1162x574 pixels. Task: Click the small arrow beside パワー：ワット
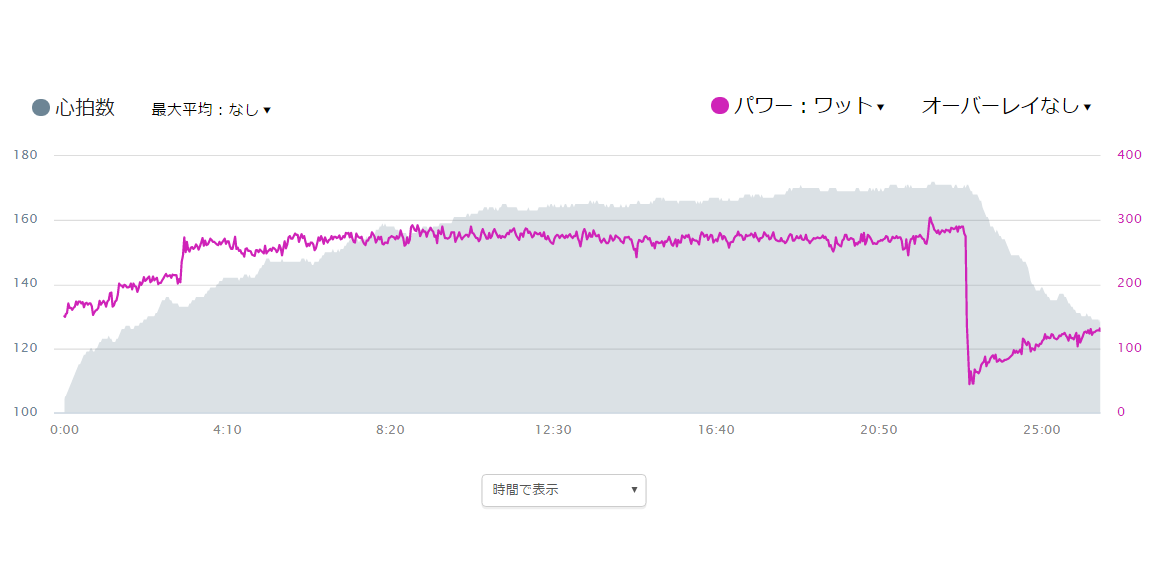click(880, 107)
